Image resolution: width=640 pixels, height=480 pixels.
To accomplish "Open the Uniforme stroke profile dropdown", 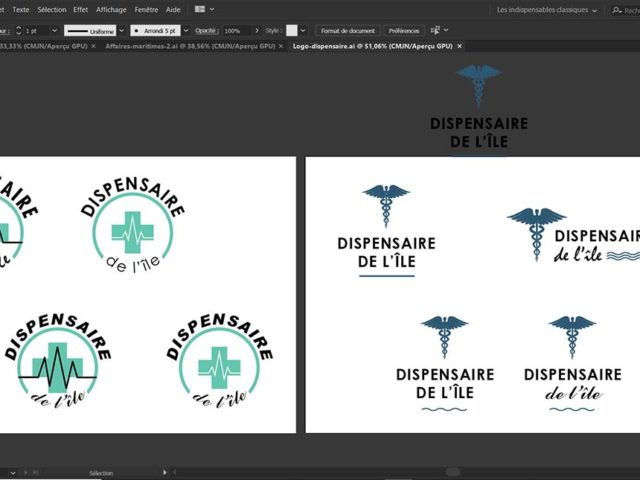I will (x=123, y=31).
